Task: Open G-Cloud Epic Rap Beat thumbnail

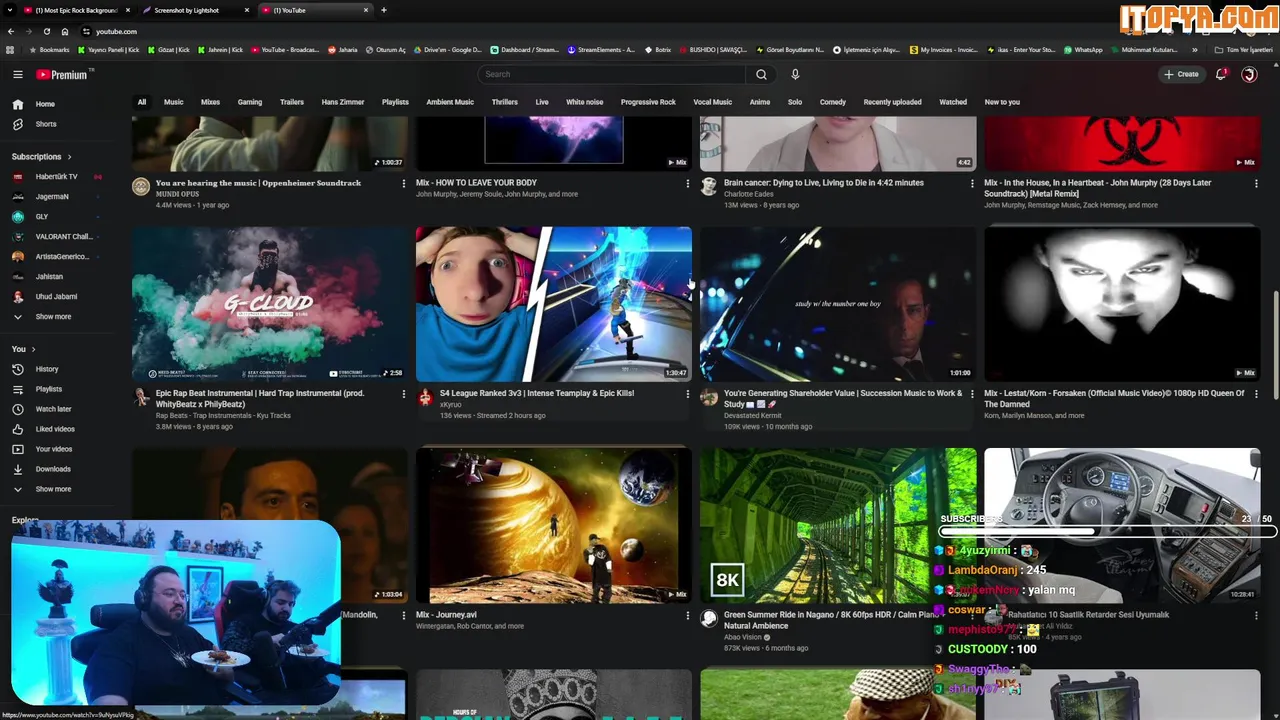Action: coord(270,304)
